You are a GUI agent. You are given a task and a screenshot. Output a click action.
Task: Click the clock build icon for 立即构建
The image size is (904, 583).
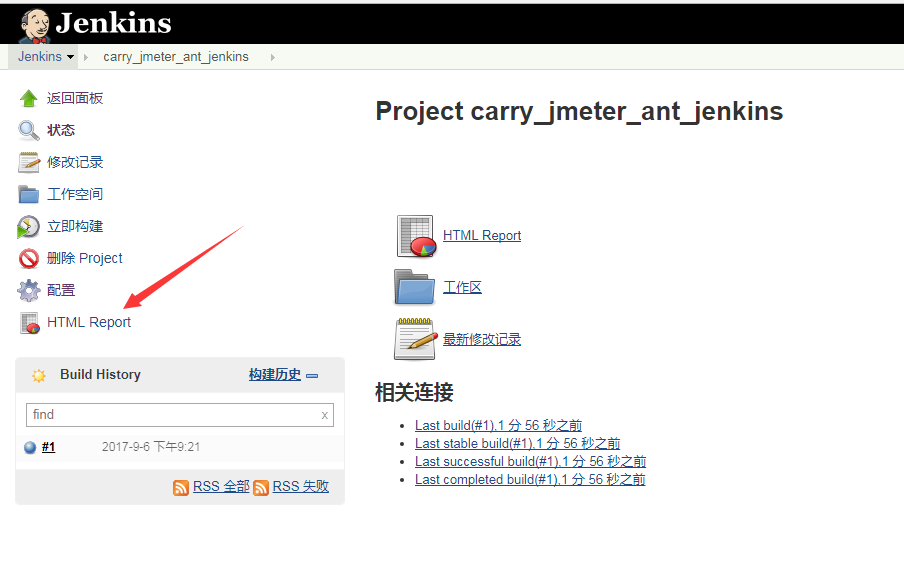coord(28,227)
